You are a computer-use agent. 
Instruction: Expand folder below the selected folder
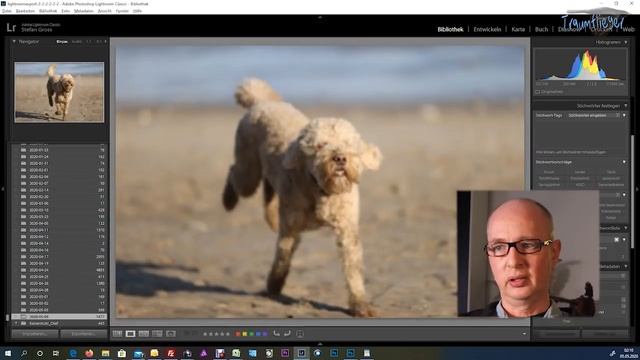pos(16,323)
